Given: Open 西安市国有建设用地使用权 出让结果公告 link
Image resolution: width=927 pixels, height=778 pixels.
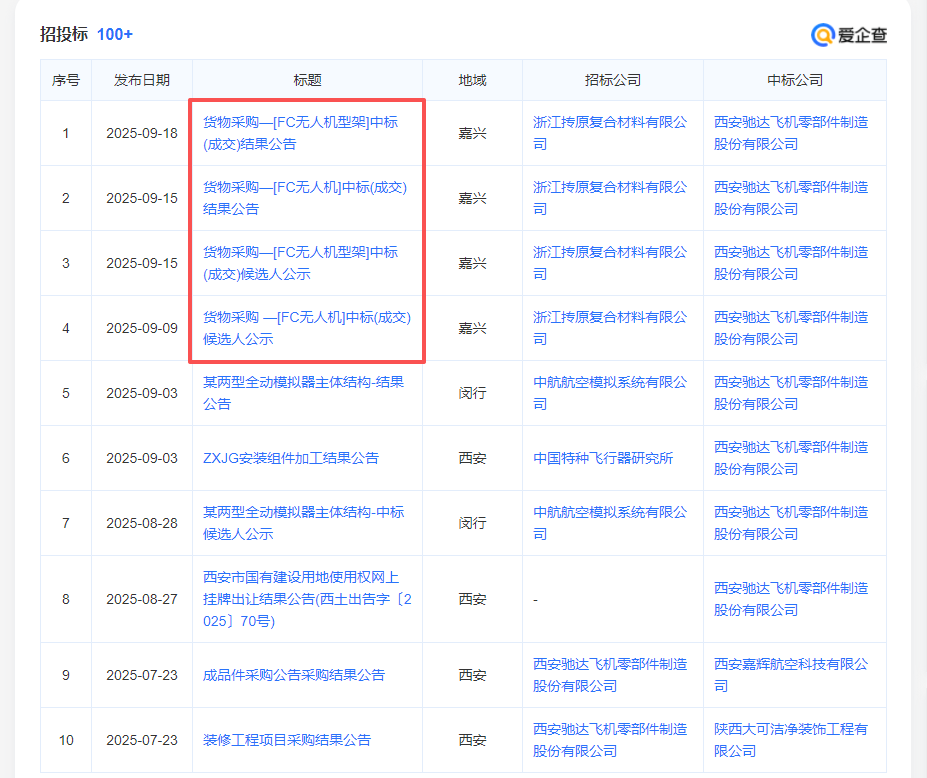Looking at the screenshot, I should pyautogui.click(x=307, y=599).
